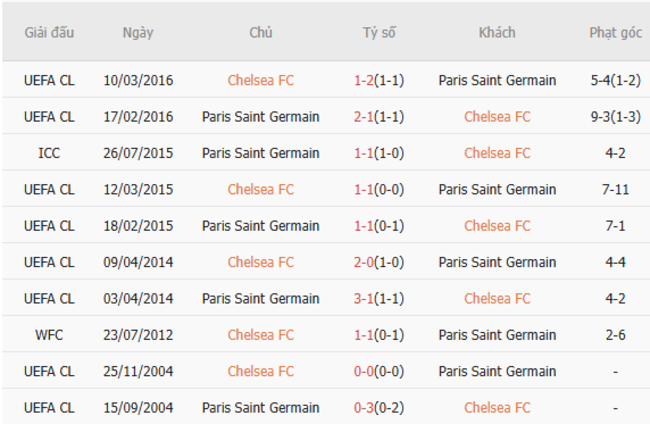Click the 1-2(1-1) score
This screenshot has width=650, height=424.
click(x=379, y=80)
